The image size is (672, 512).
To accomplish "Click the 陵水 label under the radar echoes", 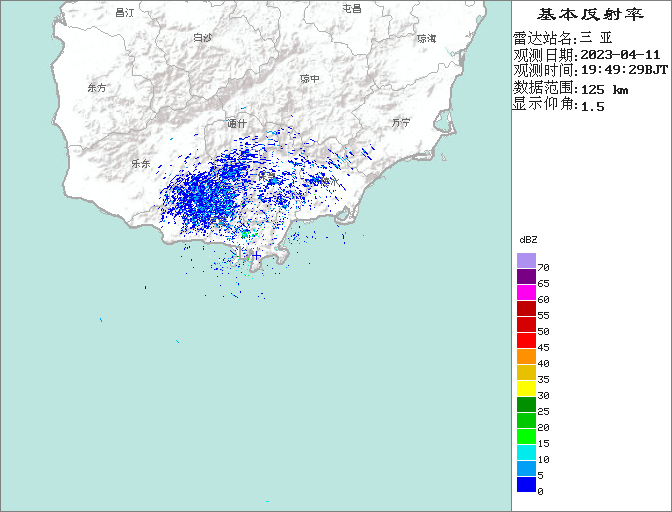I will click(x=328, y=182).
